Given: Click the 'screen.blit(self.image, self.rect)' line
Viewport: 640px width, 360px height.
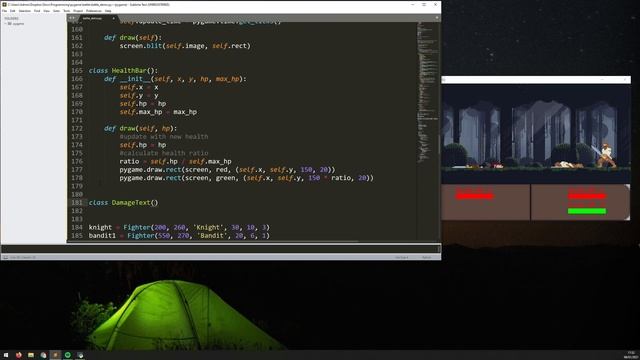Looking at the screenshot, I should coord(184,46).
